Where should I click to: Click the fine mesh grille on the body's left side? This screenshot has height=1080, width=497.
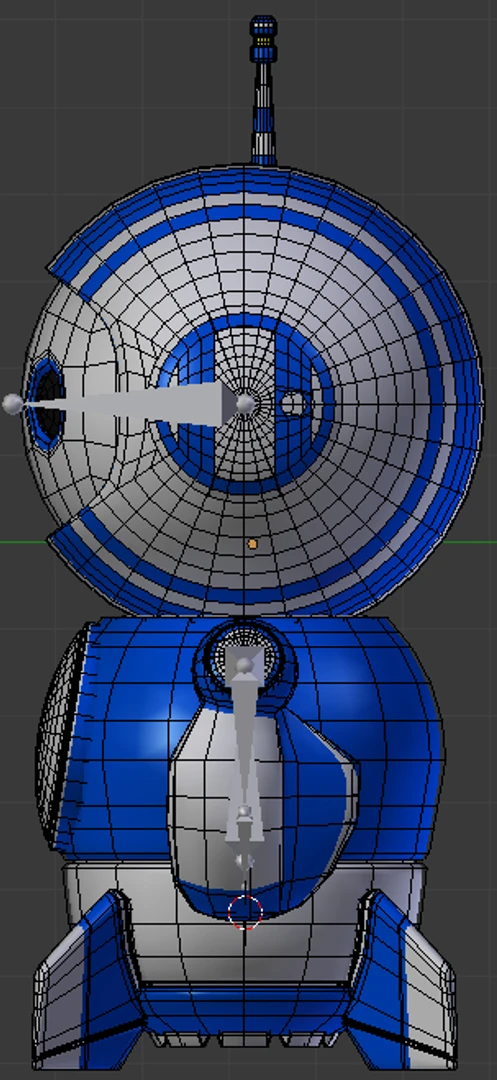click(x=63, y=737)
